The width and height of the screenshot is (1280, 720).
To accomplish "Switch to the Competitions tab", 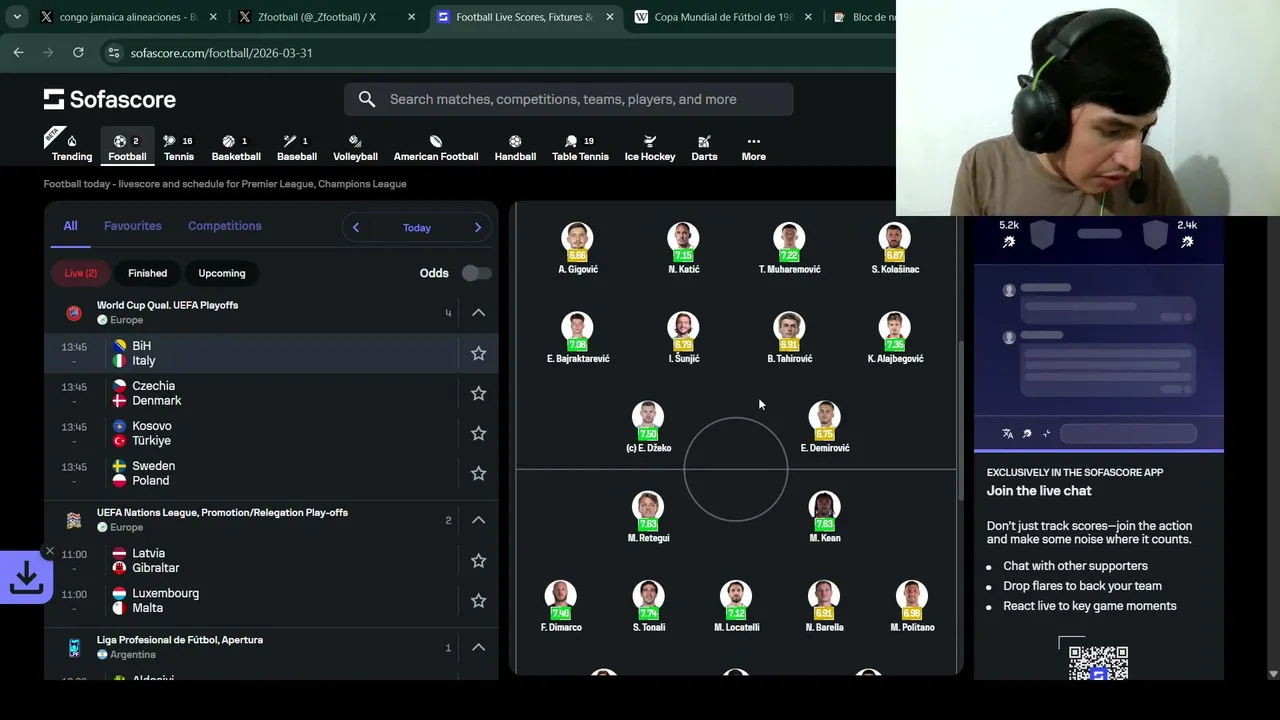I will pyautogui.click(x=225, y=226).
